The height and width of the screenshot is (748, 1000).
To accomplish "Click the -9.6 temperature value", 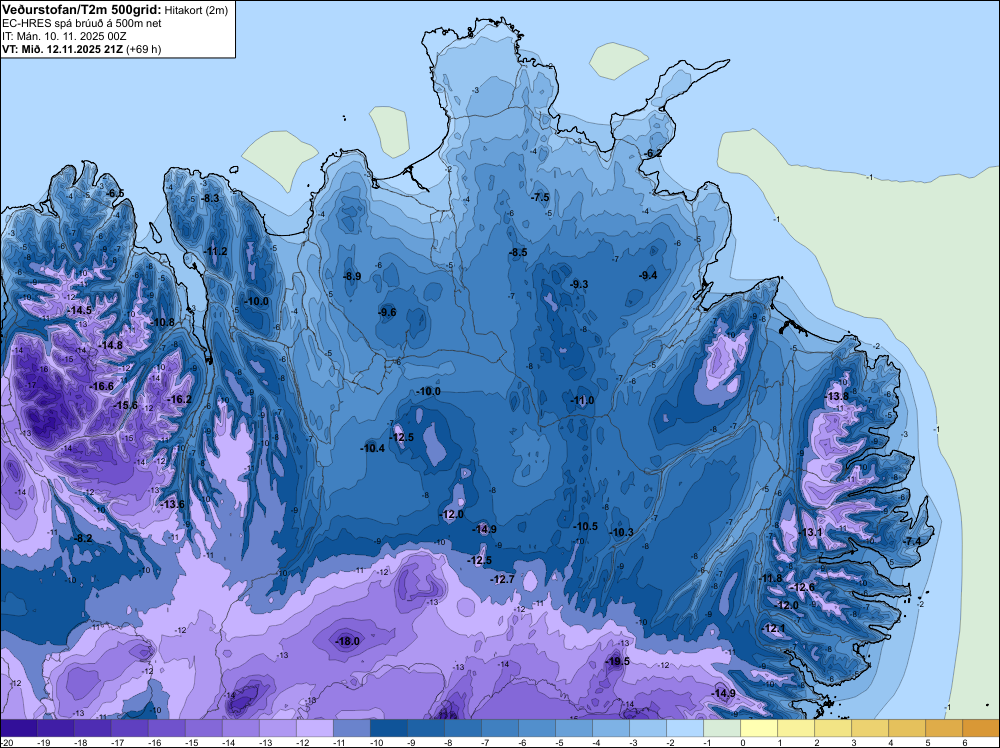I will [x=387, y=312].
